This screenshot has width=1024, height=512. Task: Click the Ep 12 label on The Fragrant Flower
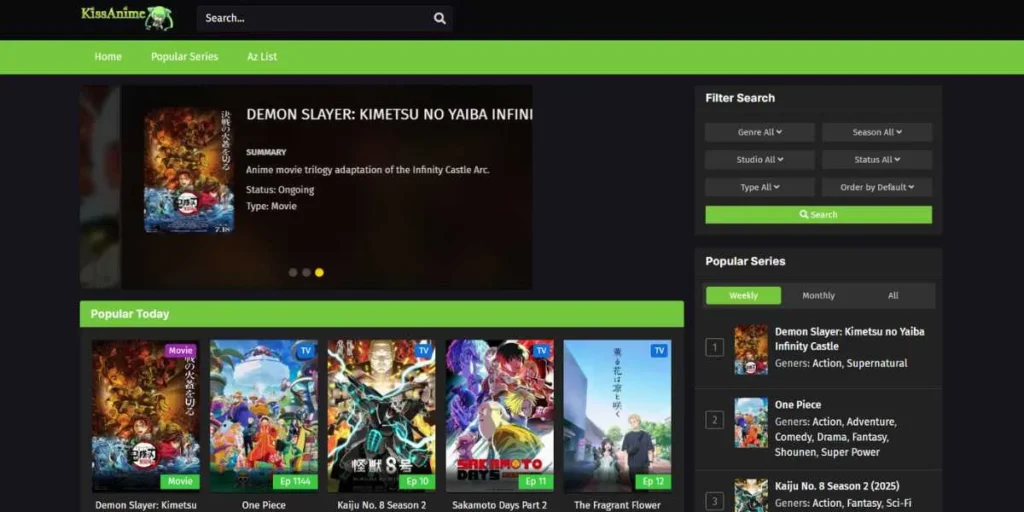[x=653, y=481]
